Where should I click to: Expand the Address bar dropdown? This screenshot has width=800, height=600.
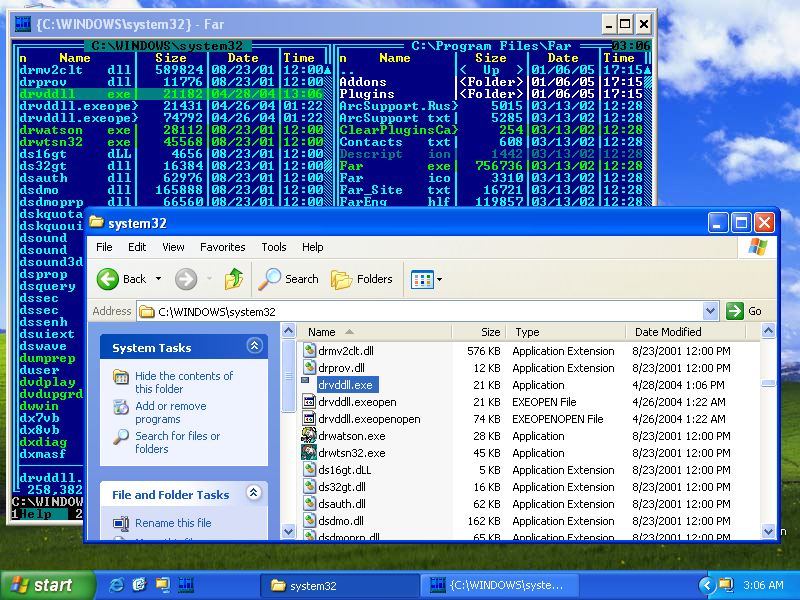(x=710, y=311)
